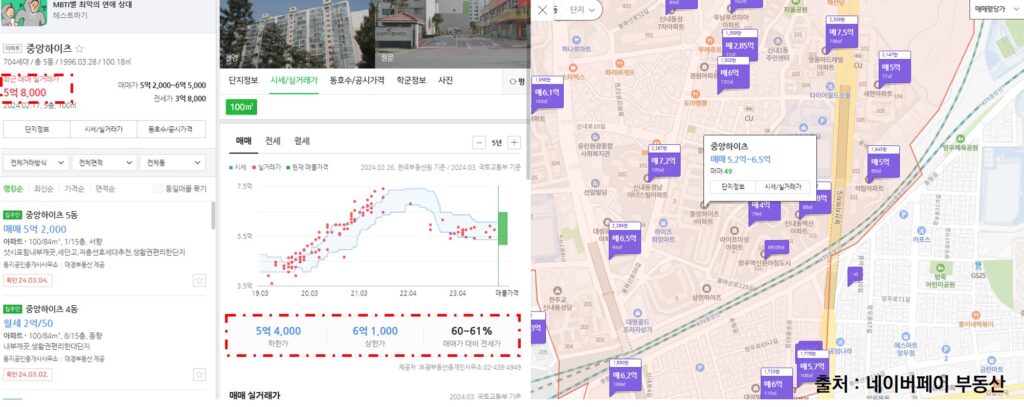Open the 단지 dropdown on the map
The width and height of the screenshot is (1024, 407).
coord(583,10)
